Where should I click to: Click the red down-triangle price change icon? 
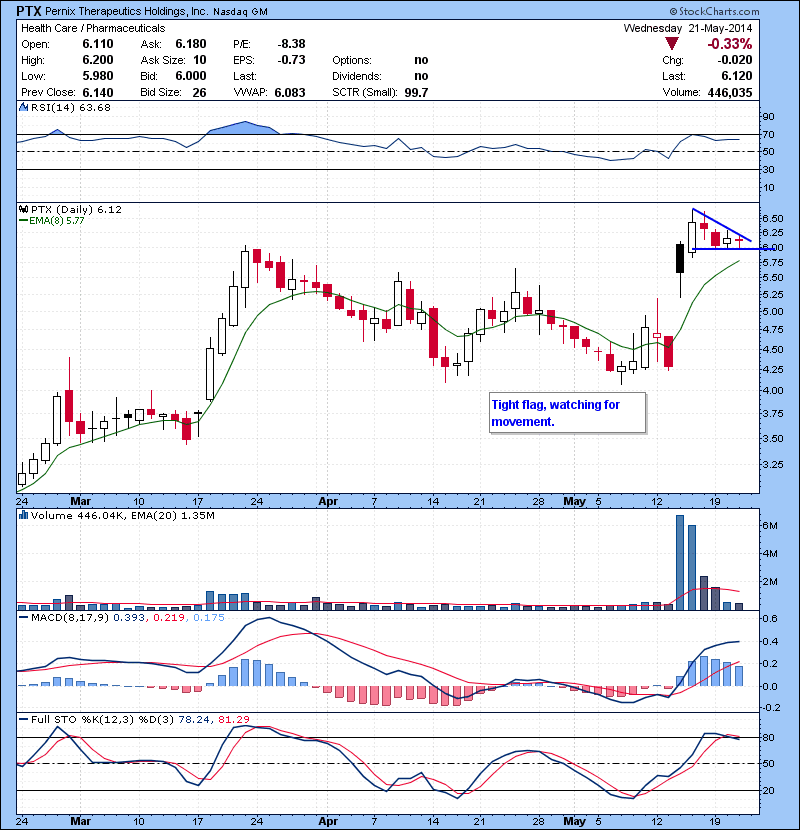pyautogui.click(x=671, y=44)
